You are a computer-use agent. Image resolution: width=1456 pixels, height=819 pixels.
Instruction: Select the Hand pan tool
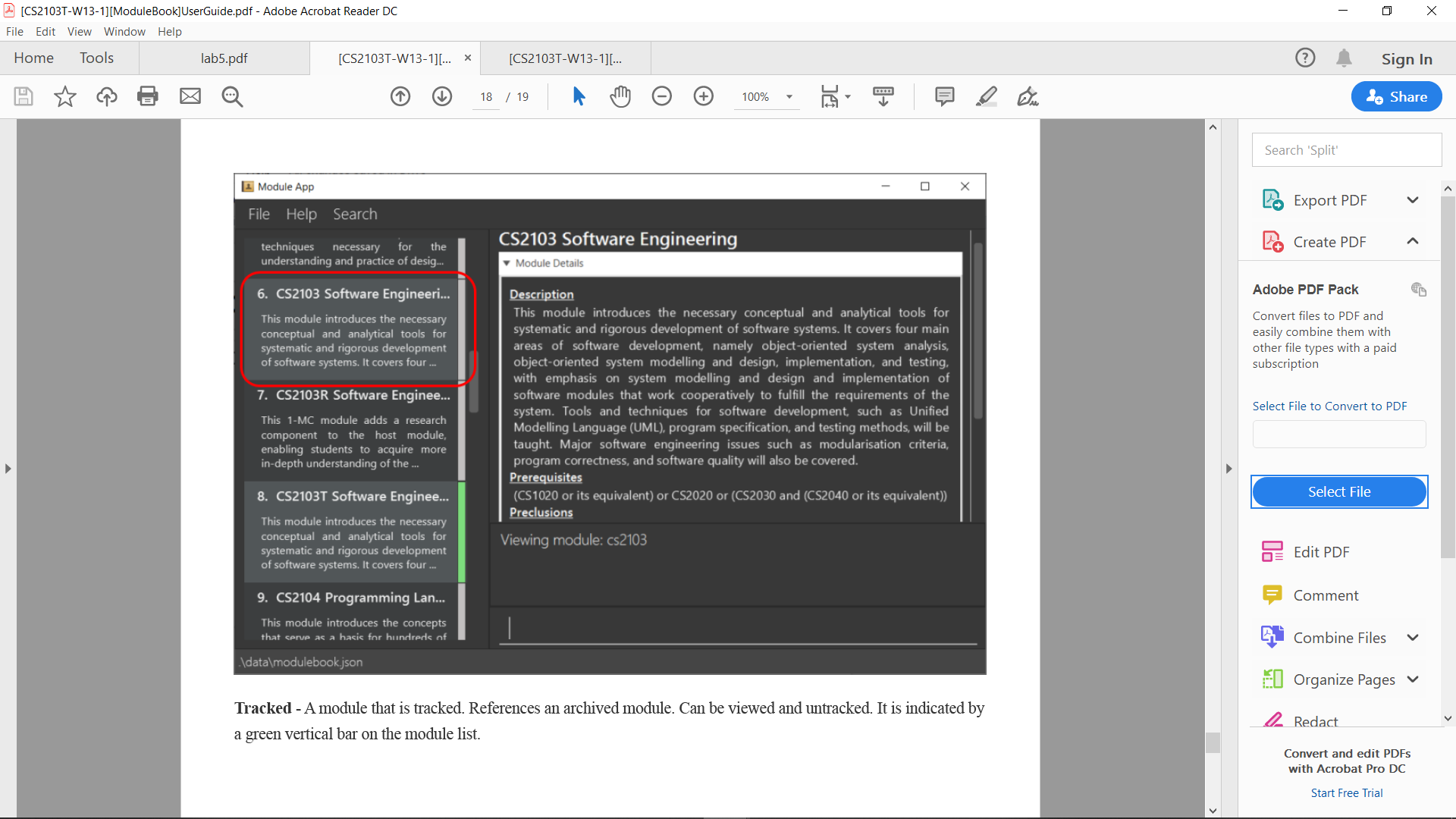coord(620,96)
